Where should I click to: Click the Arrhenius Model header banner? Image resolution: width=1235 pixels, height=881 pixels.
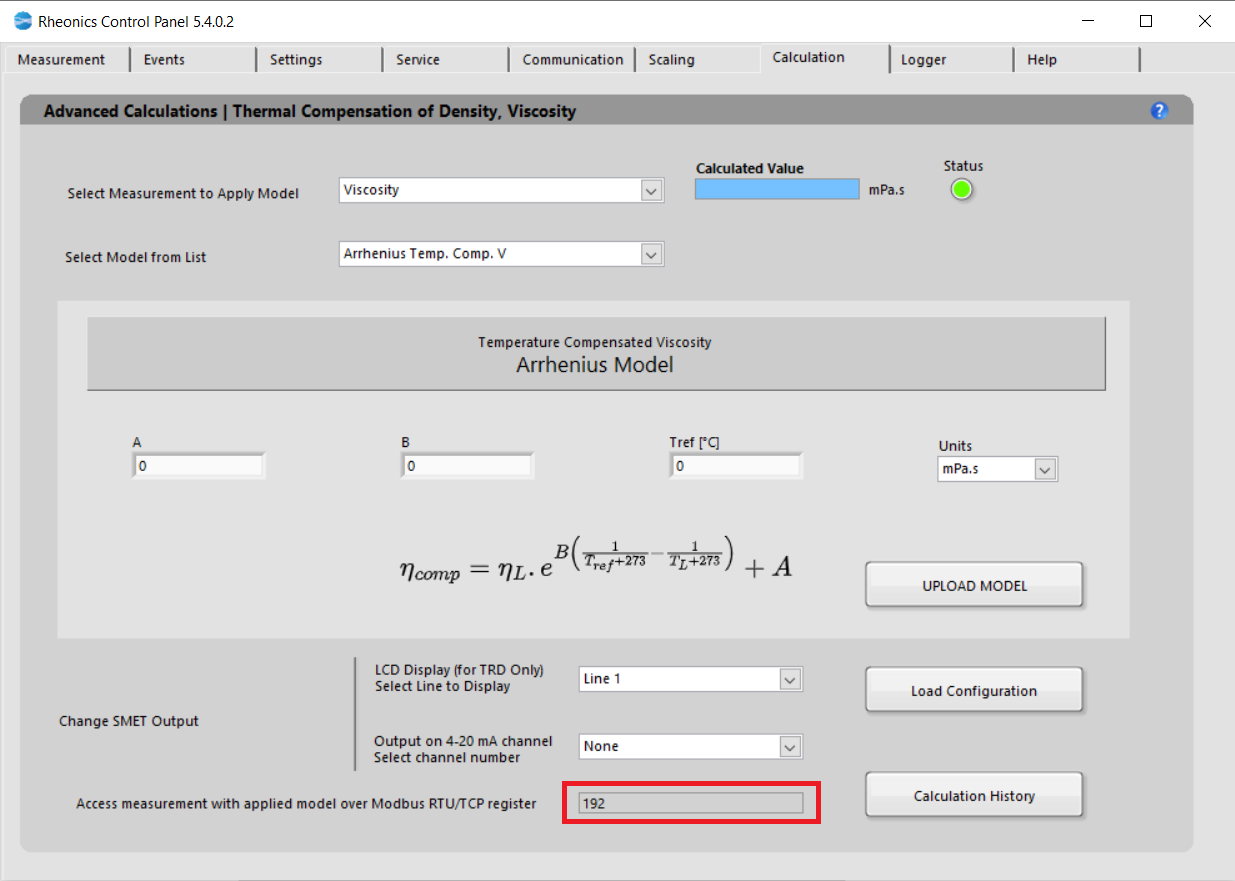[x=596, y=354]
